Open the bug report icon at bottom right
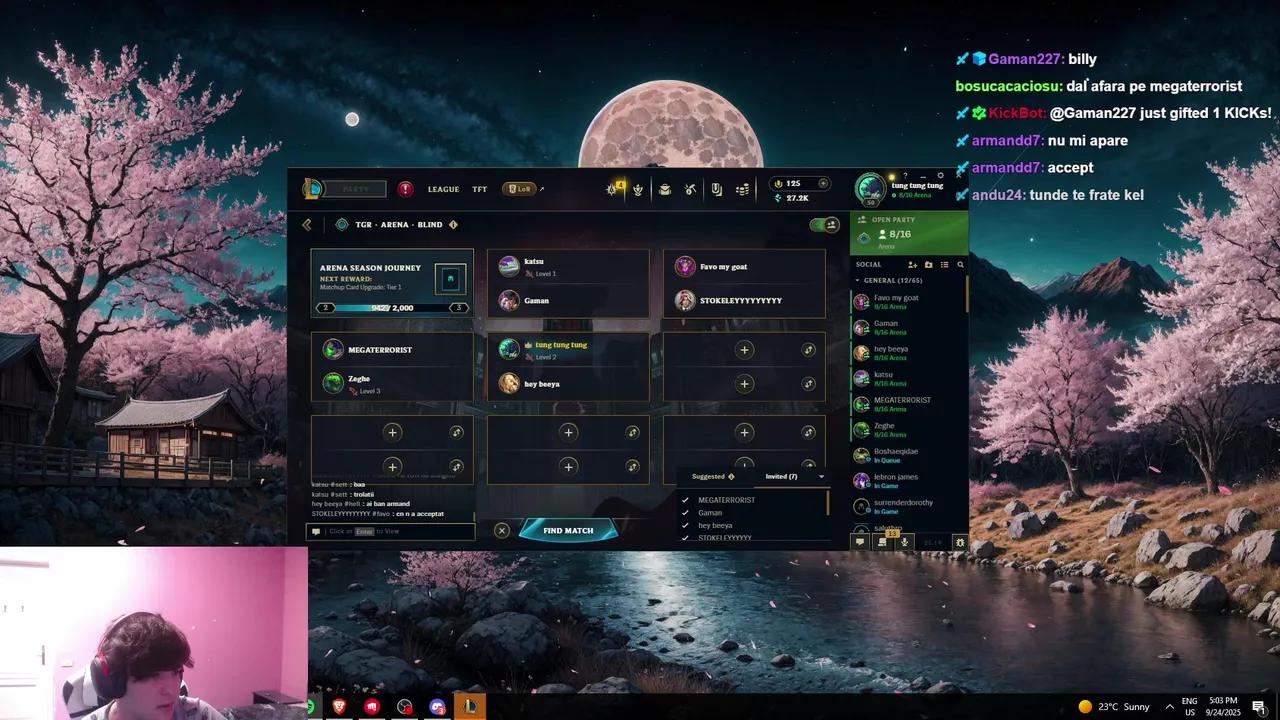This screenshot has height=720, width=1280. click(959, 542)
